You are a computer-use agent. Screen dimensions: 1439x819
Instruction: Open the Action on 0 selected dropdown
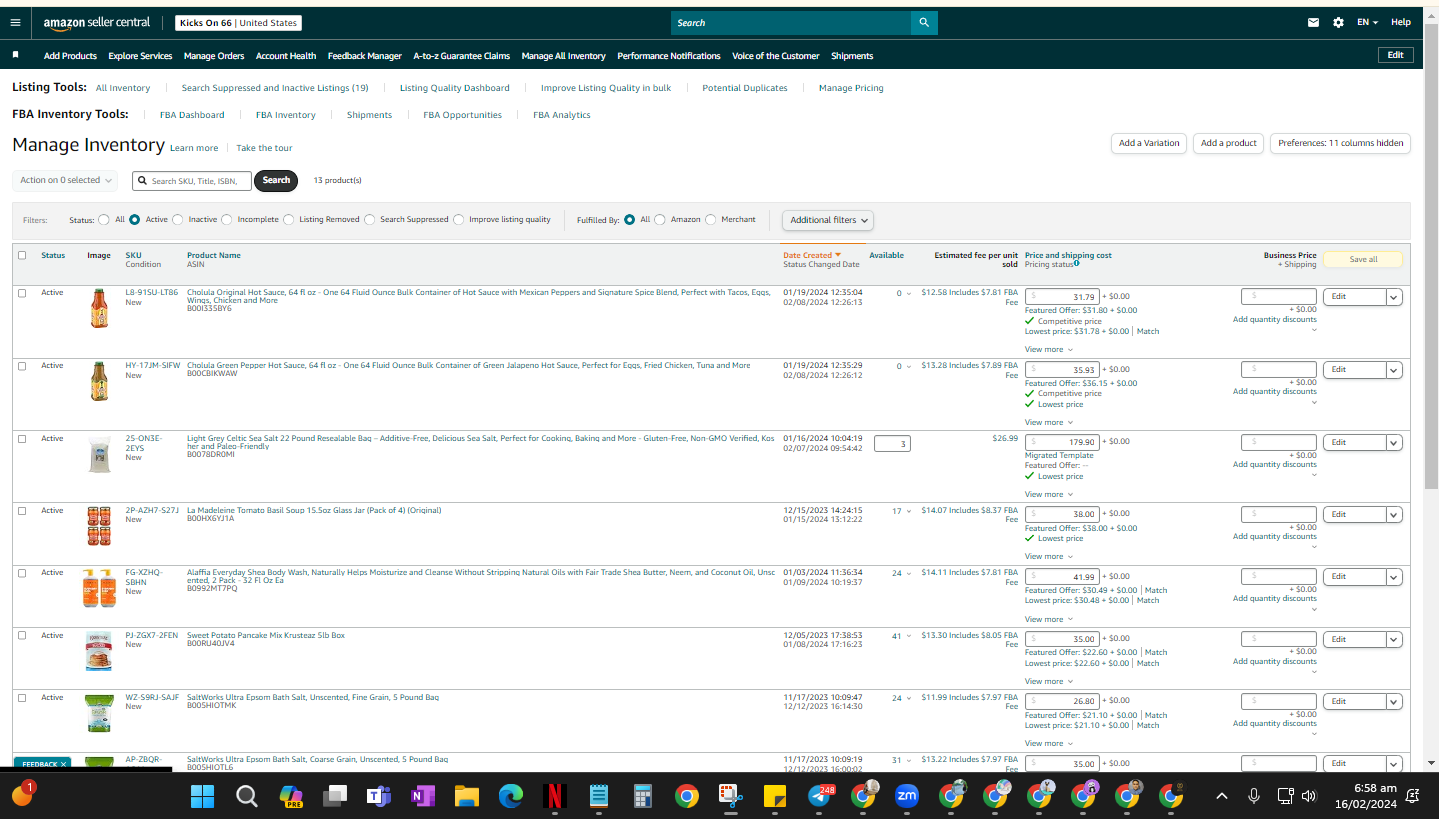[65, 180]
